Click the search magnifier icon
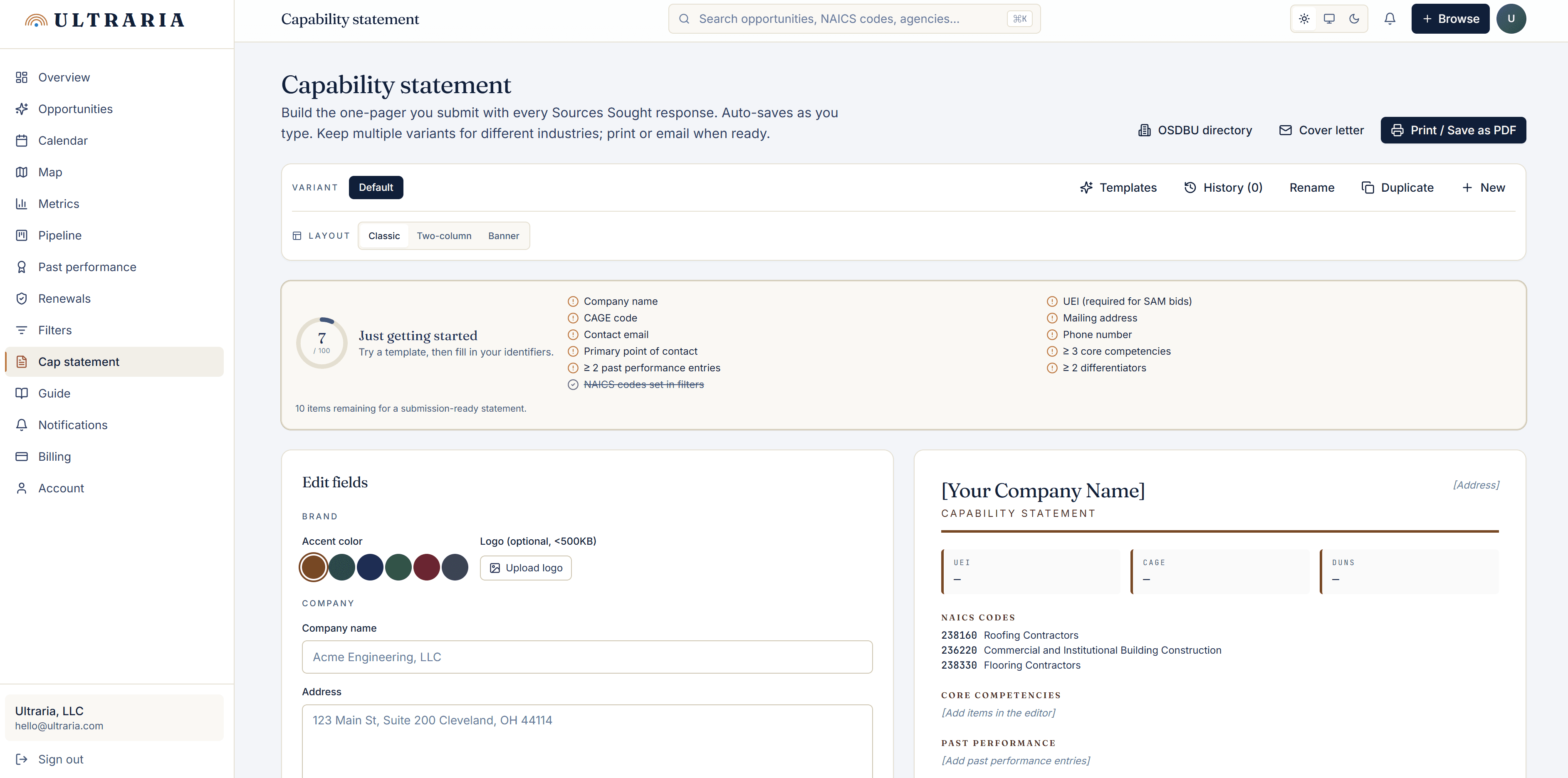The image size is (1568, 778). (x=684, y=19)
